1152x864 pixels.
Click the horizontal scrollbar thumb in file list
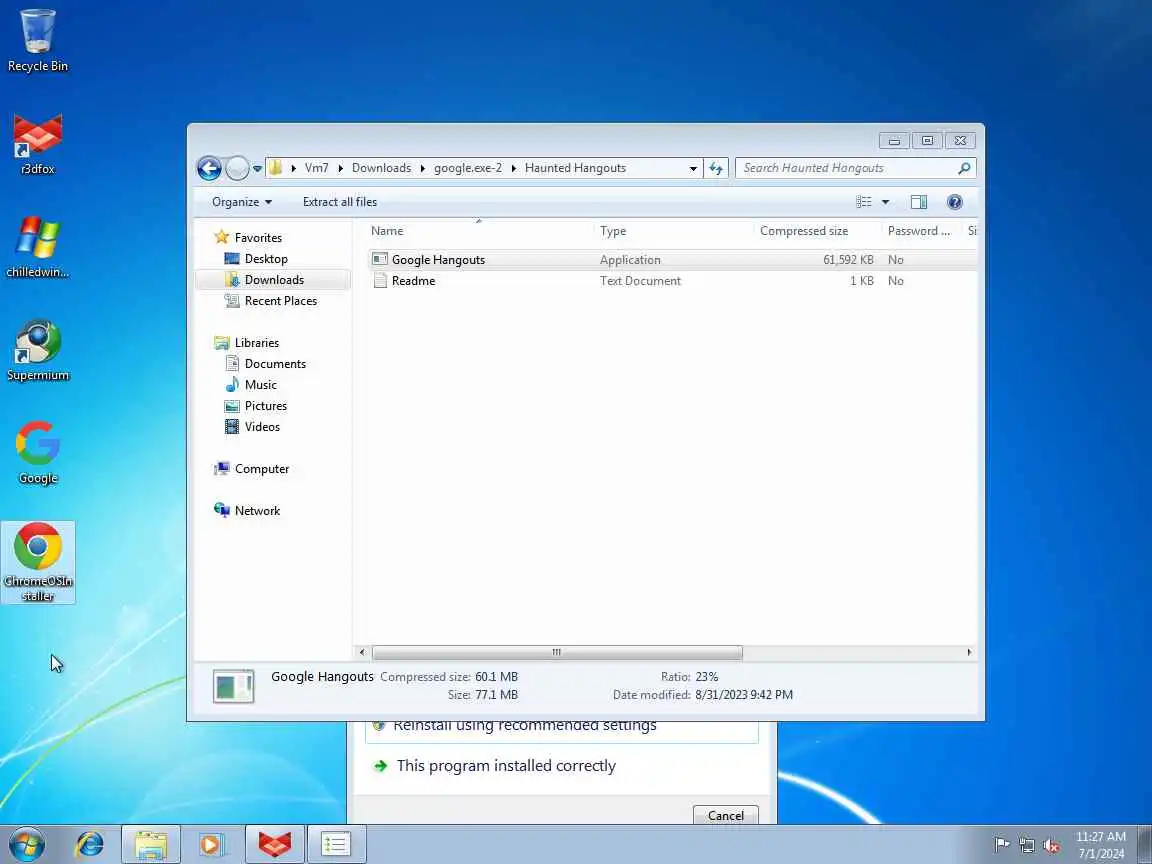557,652
